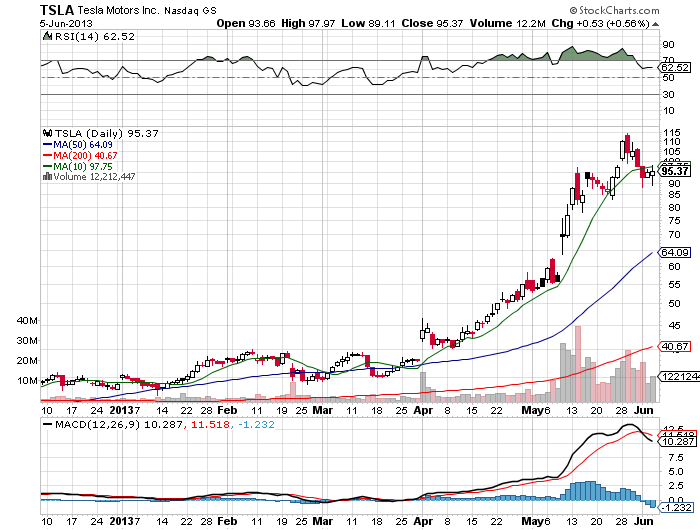Click the 'High 97.97' value
This screenshot has width=700, height=530.
(308, 23)
